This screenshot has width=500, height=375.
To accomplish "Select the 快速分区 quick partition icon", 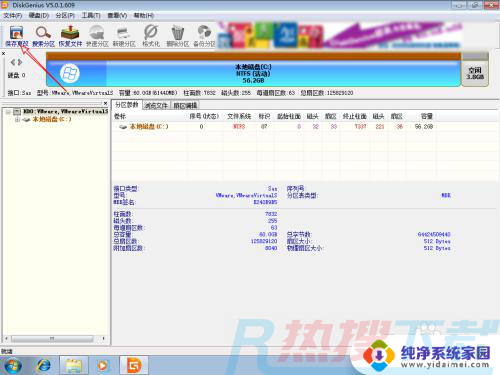I will pos(97,36).
